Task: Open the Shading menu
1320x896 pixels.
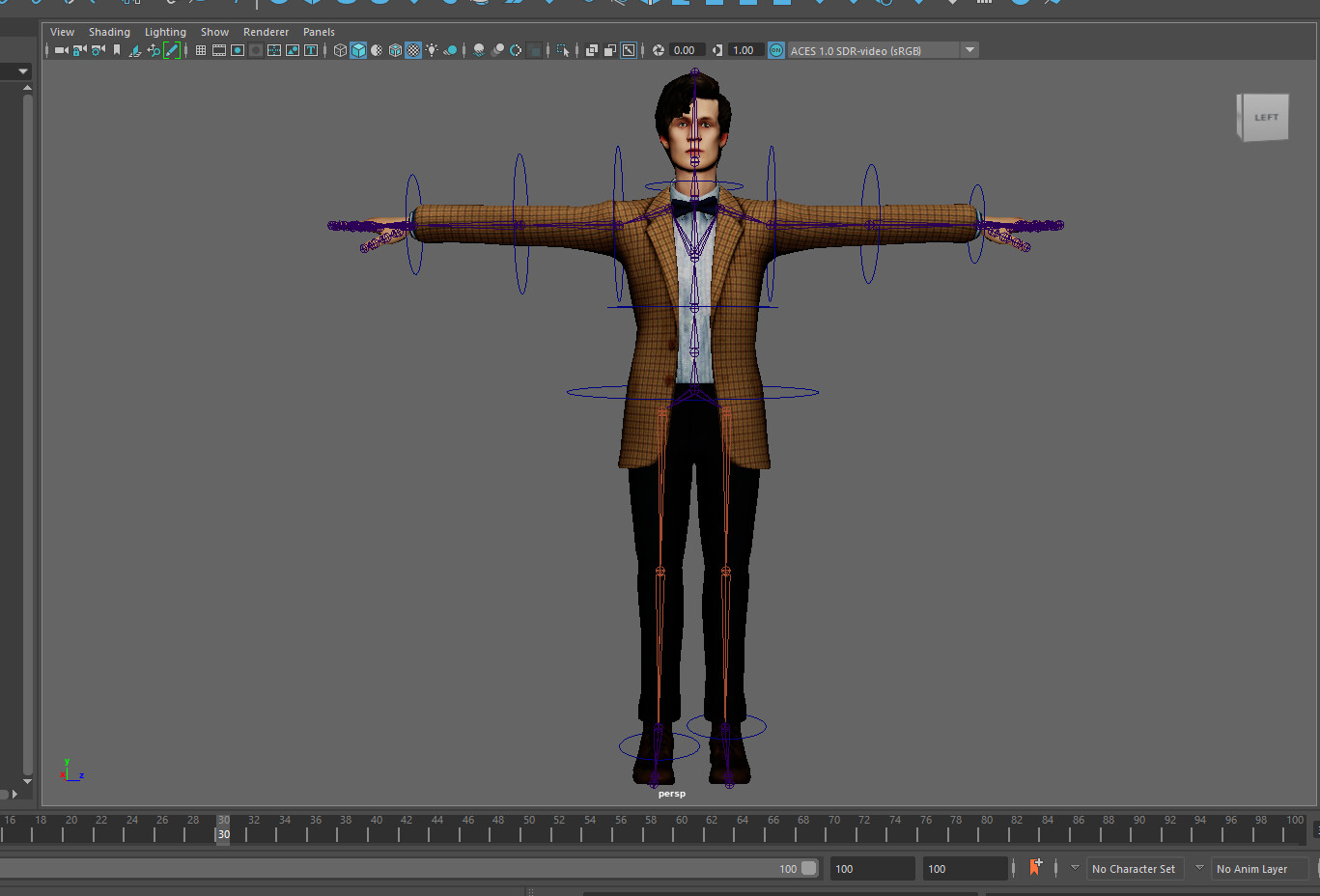Action: click(109, 32)
